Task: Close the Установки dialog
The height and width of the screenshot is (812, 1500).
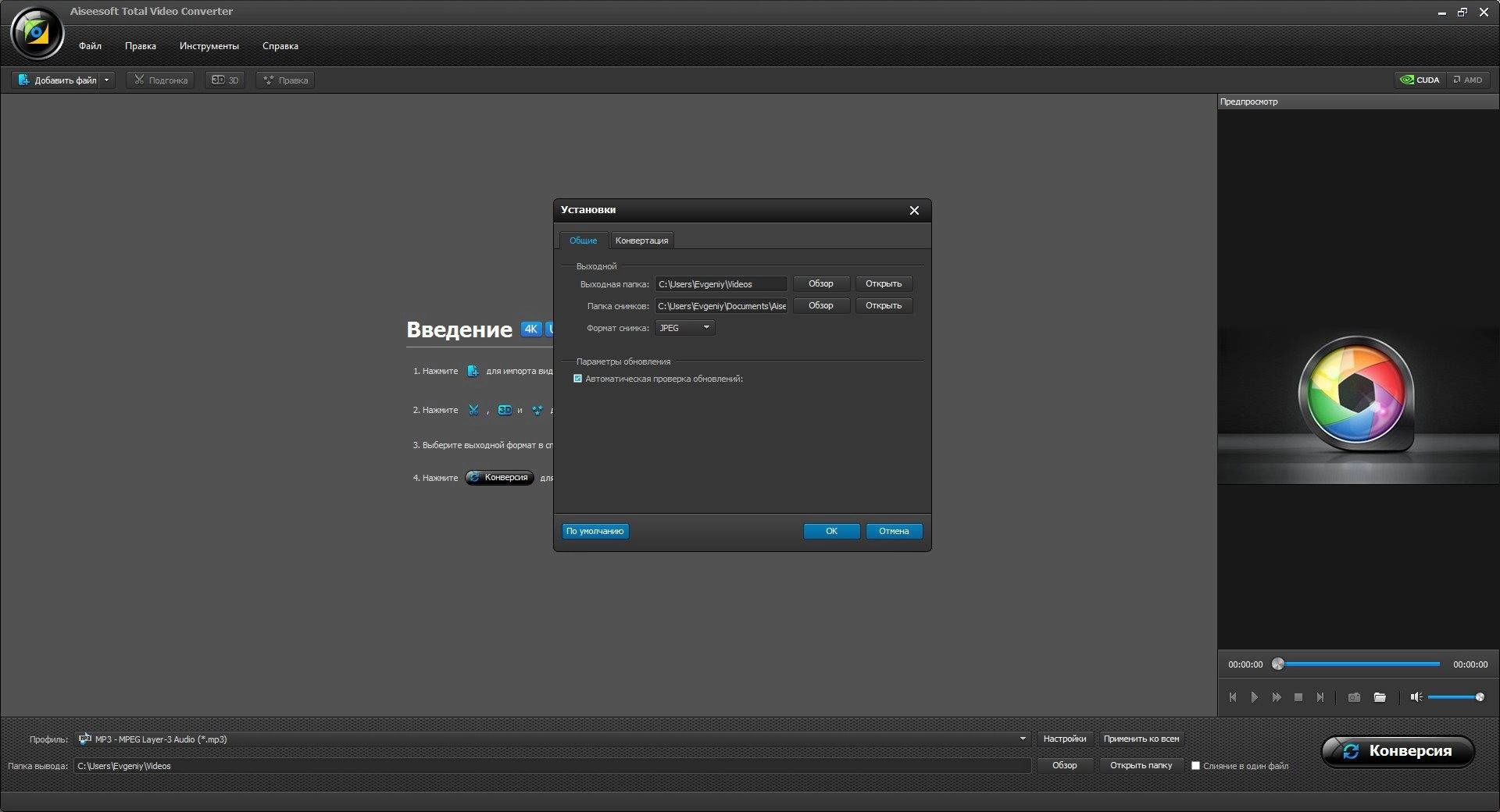Action: pyautogui.click(x=914, y=210)
